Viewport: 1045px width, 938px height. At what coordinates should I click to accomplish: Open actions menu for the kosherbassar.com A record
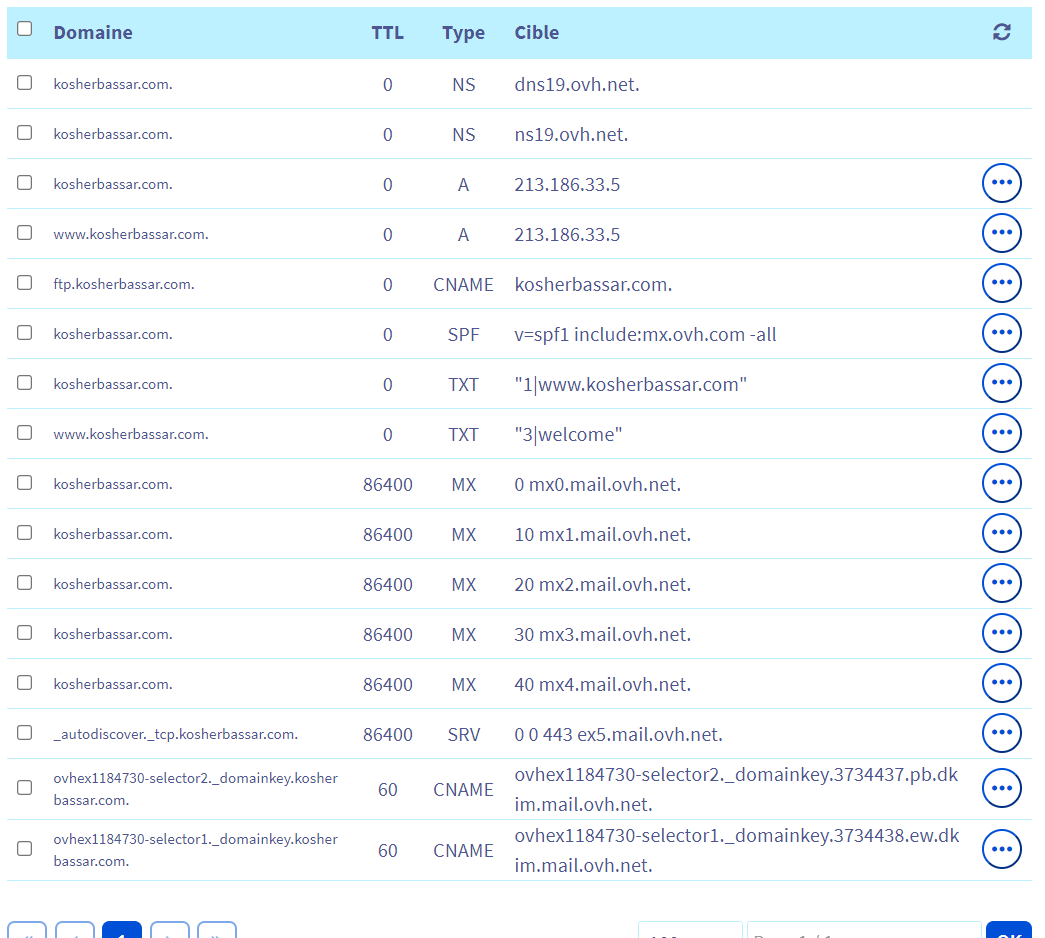(1001, 184)
